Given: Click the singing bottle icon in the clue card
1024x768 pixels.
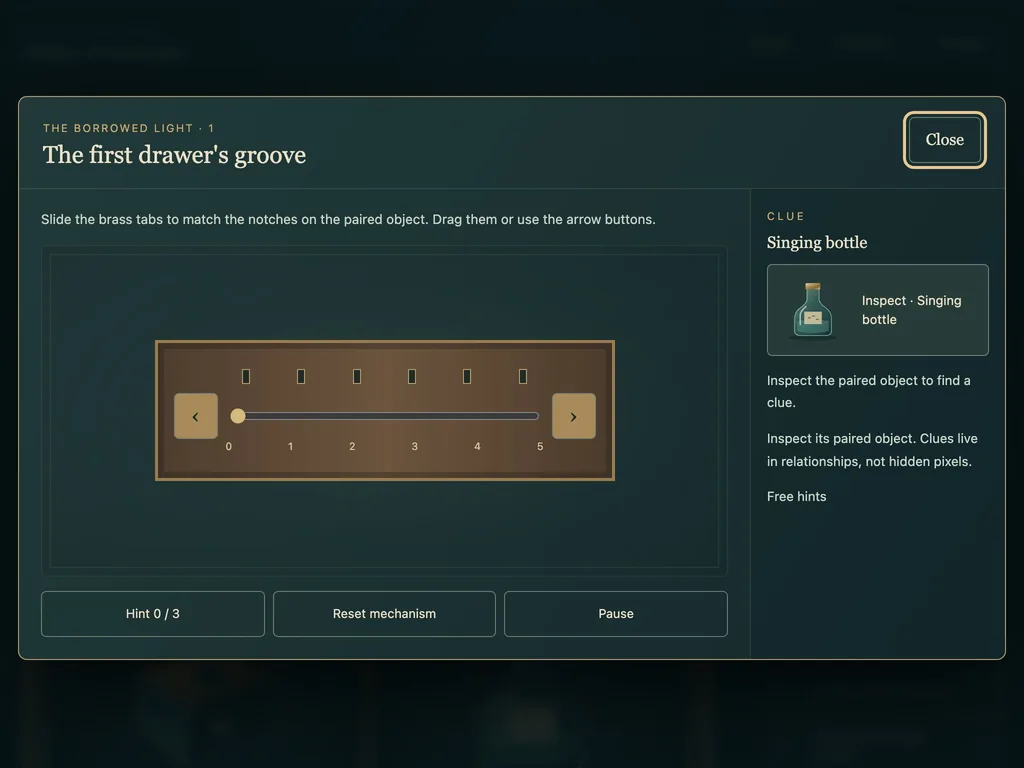Looking at the screenshot, I should pyautogui.click(x=812, y=311).
